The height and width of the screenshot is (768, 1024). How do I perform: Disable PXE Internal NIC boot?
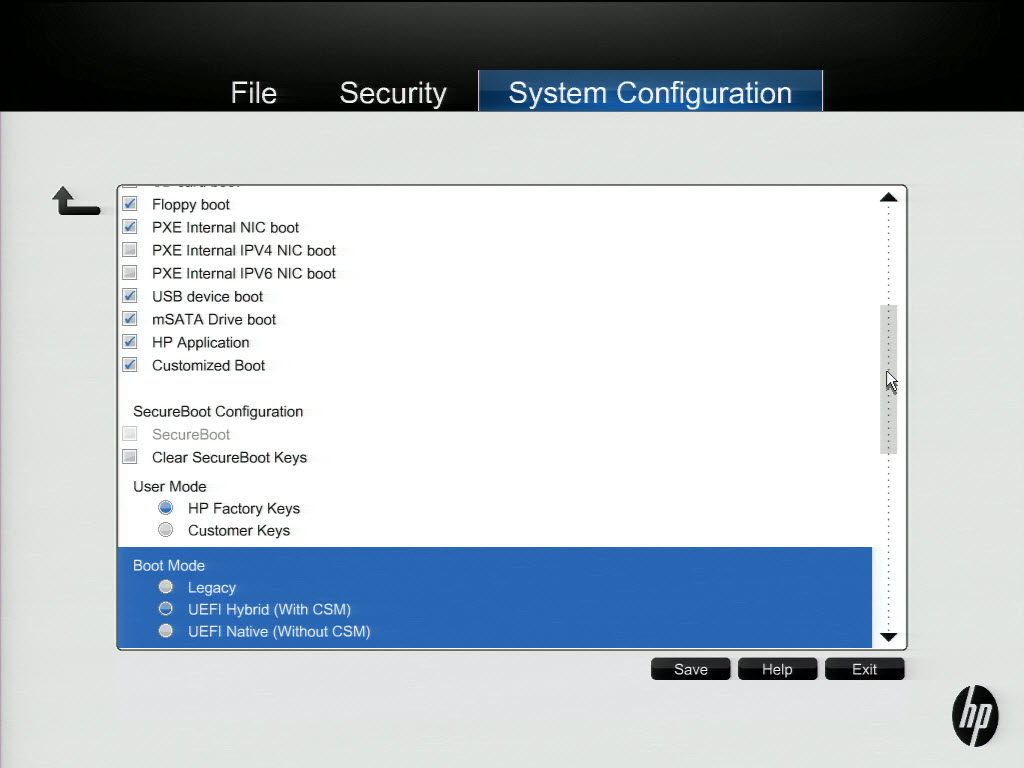click(130, 227)
